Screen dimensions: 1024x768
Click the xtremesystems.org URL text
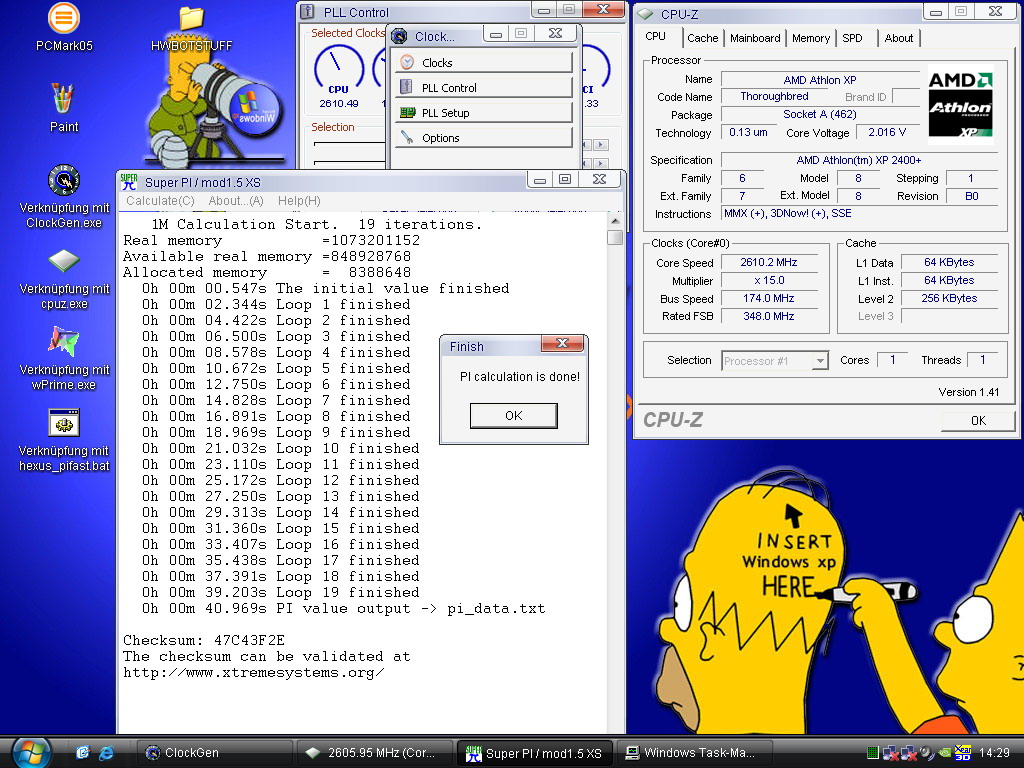pyautogui.click(x=253, y=673)
